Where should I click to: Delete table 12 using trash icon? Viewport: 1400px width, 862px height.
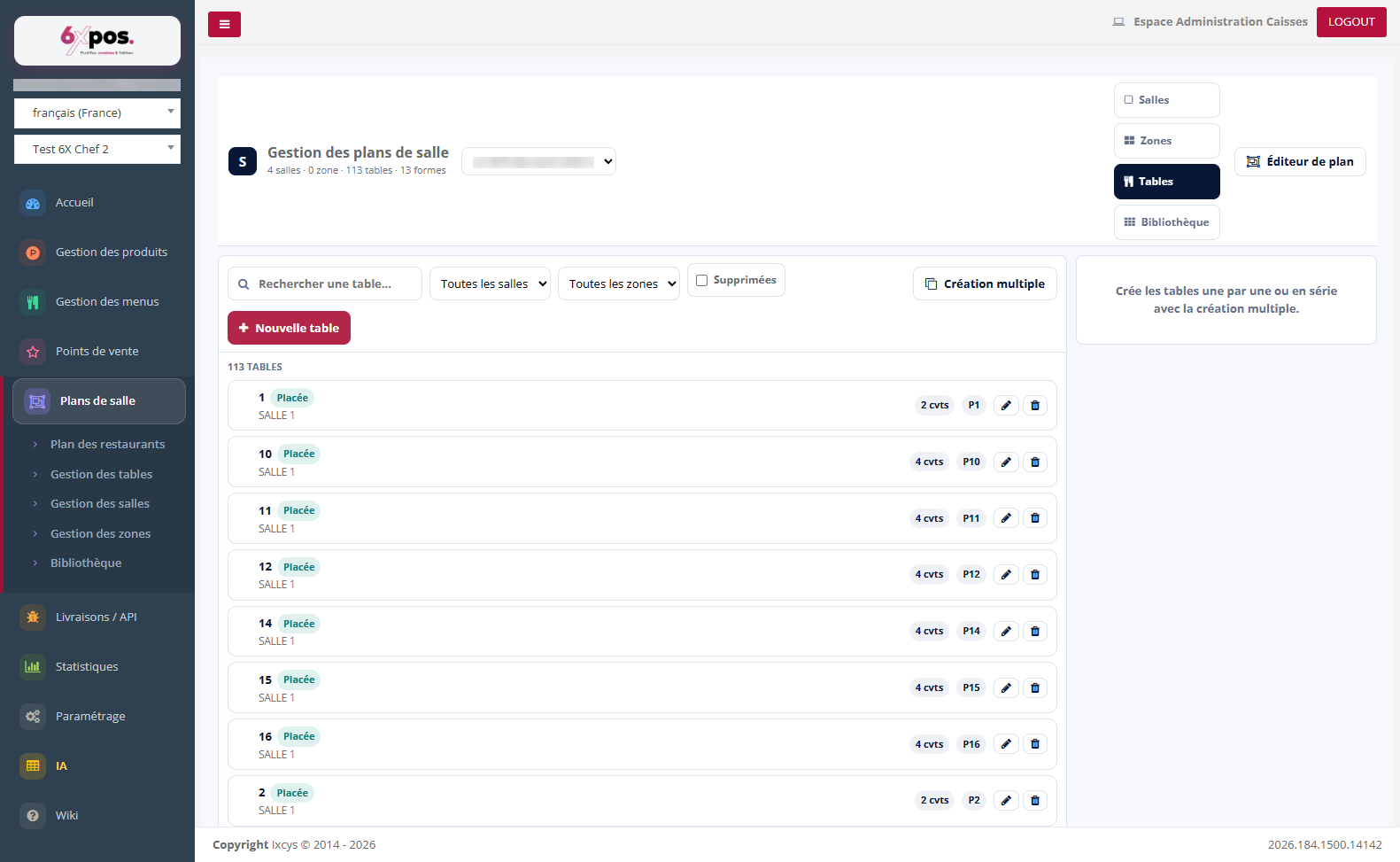(x=1035, y=575)
